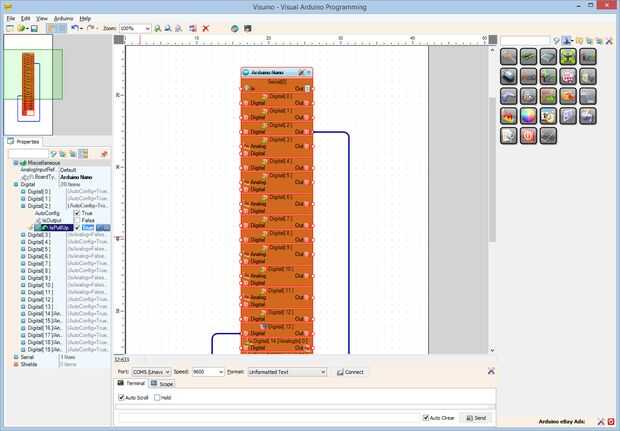Click the Open project folder icon
Viewport: 620px width, 431px height.
tap(21, 28)
